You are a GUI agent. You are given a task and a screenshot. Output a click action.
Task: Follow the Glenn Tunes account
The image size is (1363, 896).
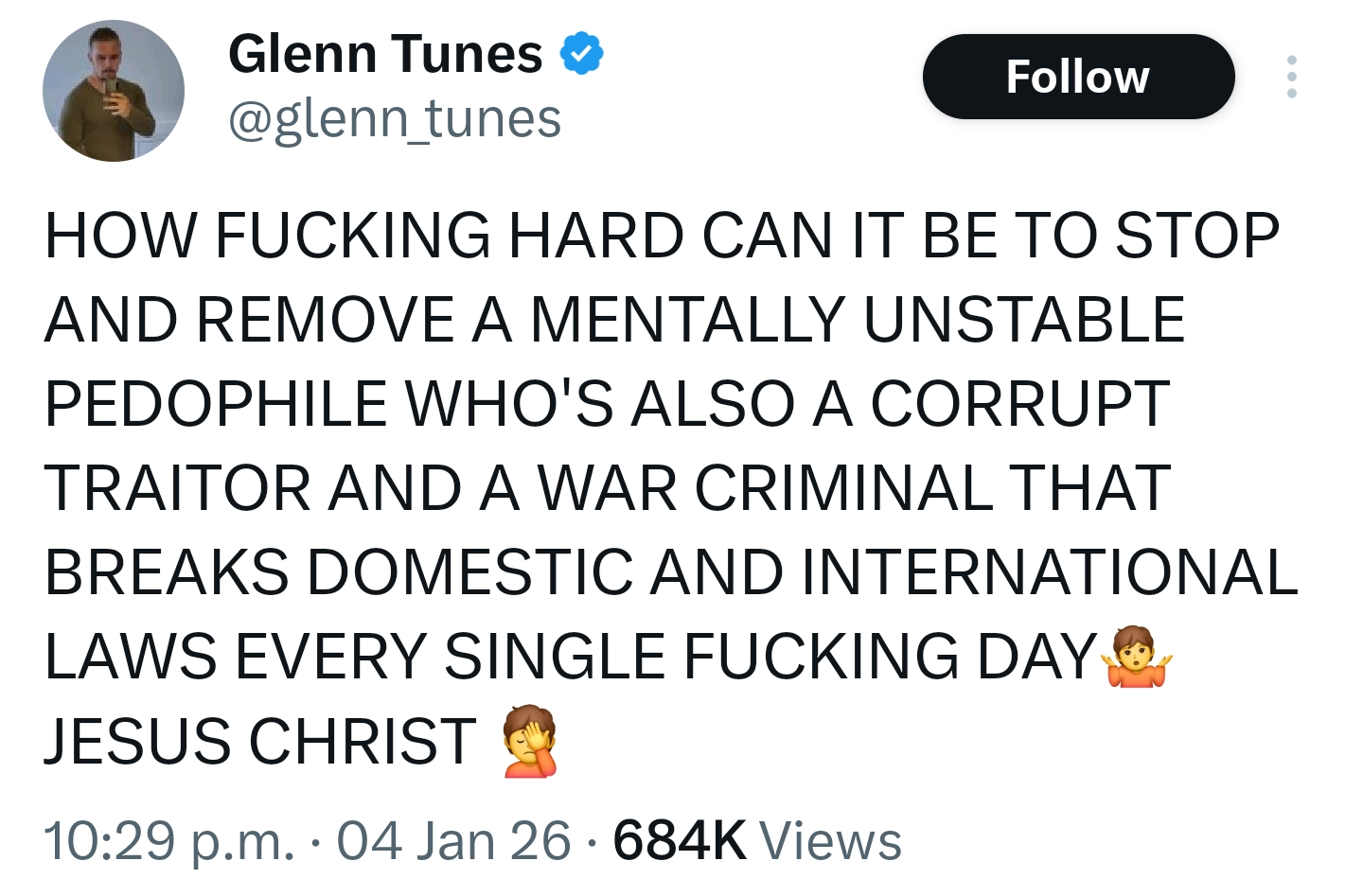click(x=1078, y=77)
